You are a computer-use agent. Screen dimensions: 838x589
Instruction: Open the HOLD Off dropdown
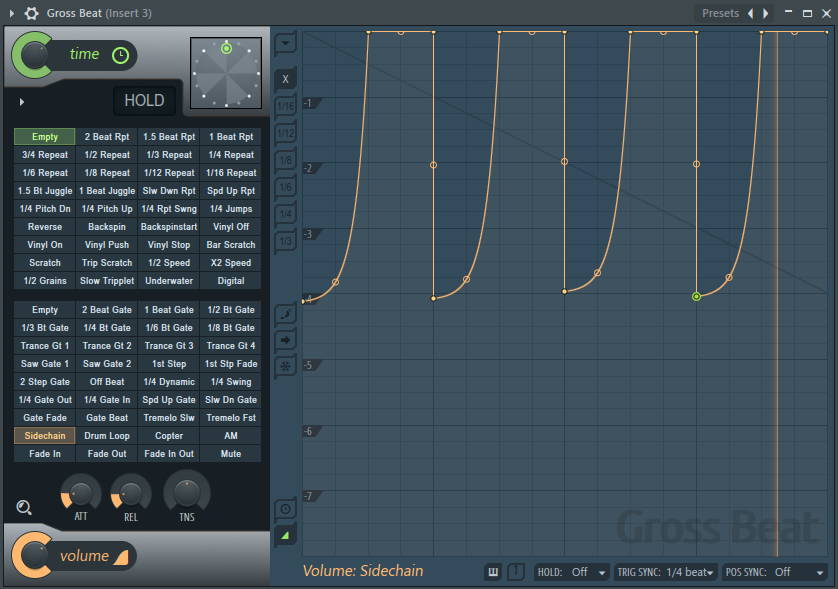[x=571, y=572]
